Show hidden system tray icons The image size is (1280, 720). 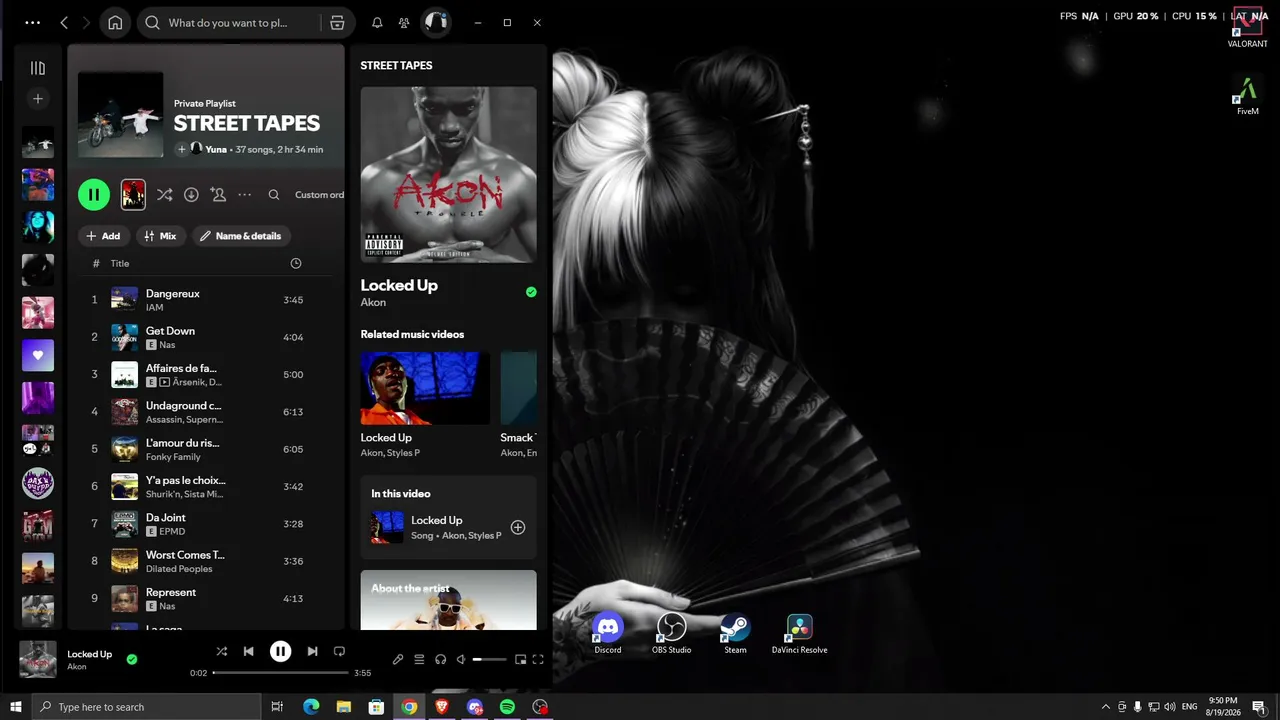(x=1105, y=707)
